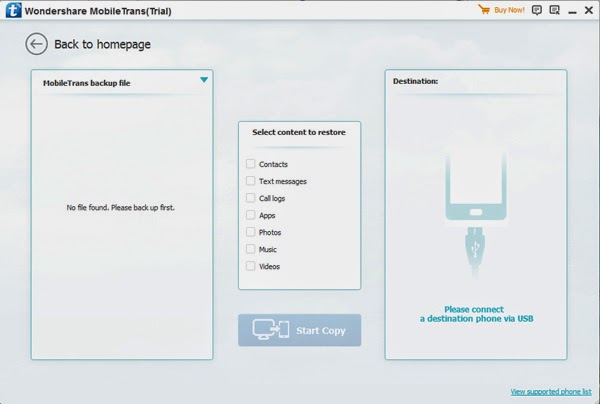Click the 'MobileTrans backup file' label
The width and height of the screenshot is (600, 404).
click(86, 83)
